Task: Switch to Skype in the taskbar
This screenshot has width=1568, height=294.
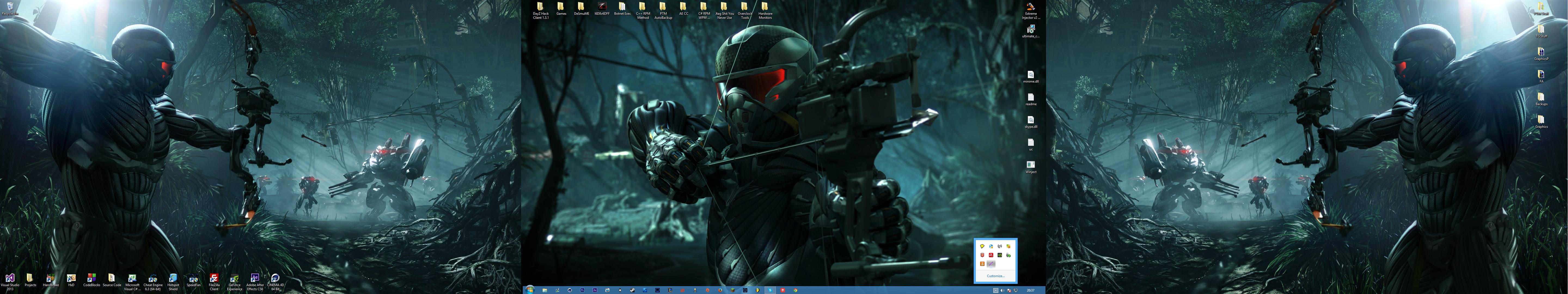Action: coord(770,290)
